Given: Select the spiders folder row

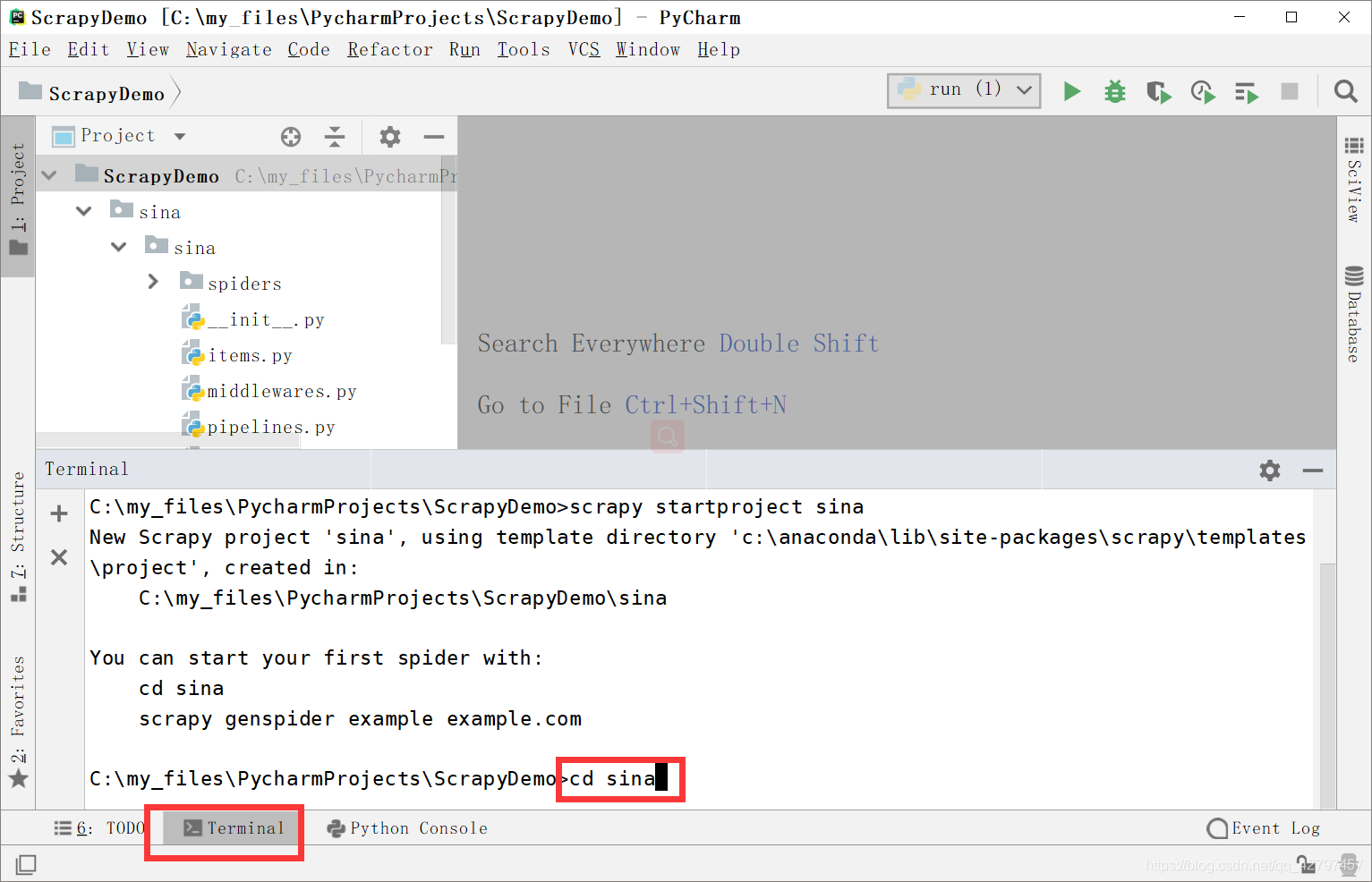Looking at the screenshot, I should (x=245, y=283).
